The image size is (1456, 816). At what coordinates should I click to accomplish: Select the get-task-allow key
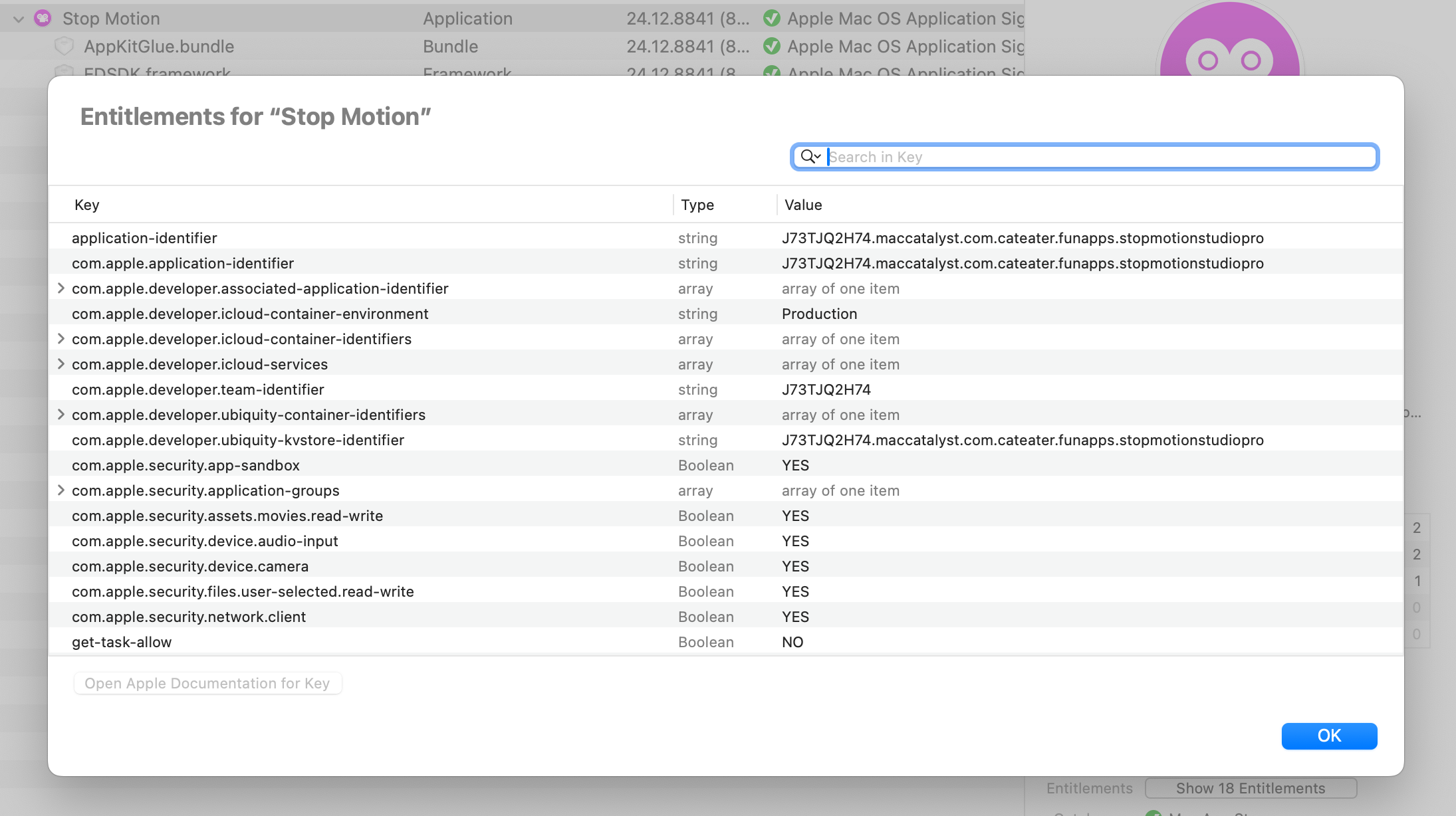(122, 642)
